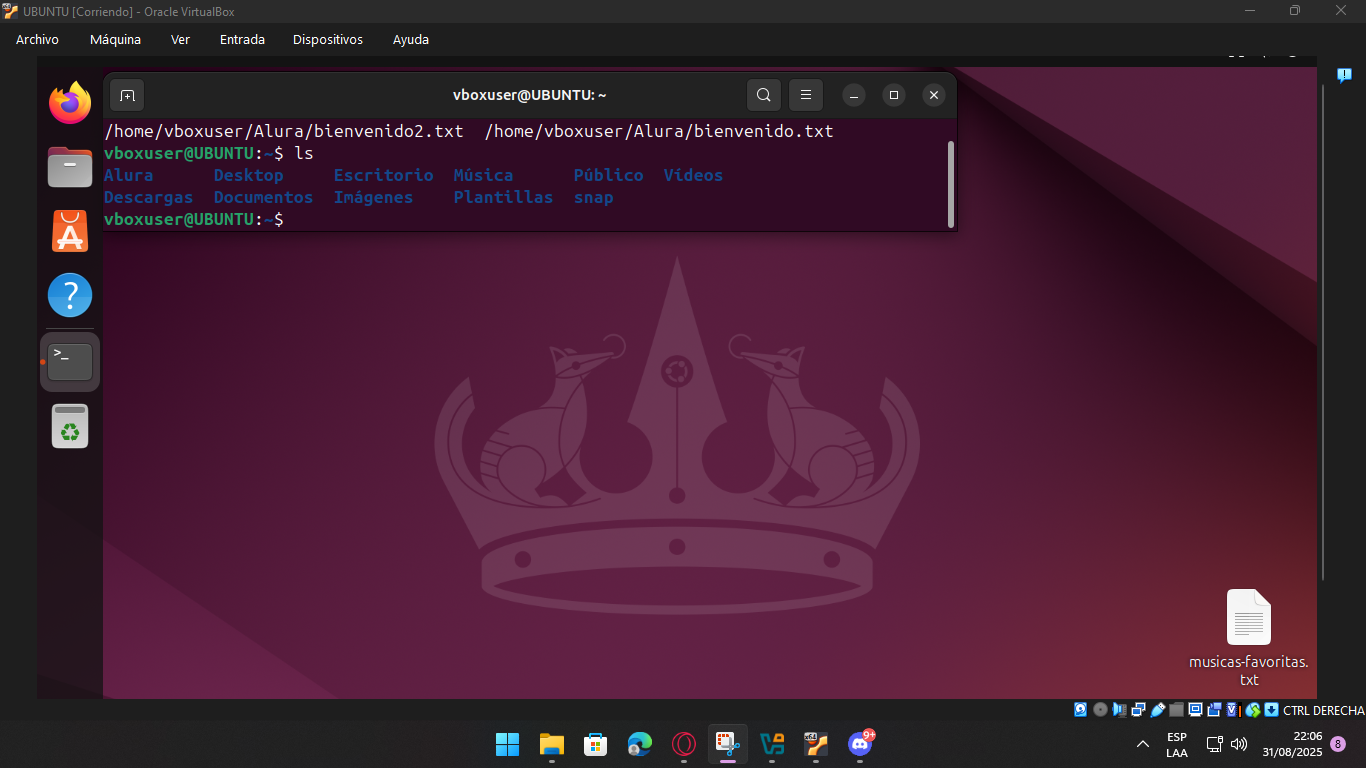Open Snipping Tool from the taskbar
Viewport: 1366px width, 768px height.
728,744
